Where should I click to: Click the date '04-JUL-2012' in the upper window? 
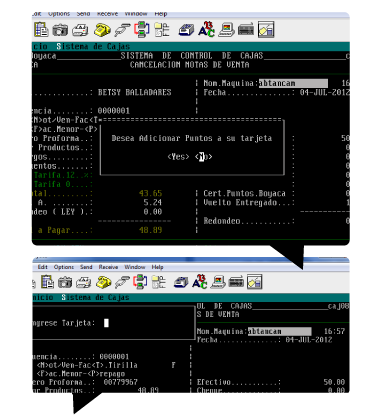[x=324, y=92]
